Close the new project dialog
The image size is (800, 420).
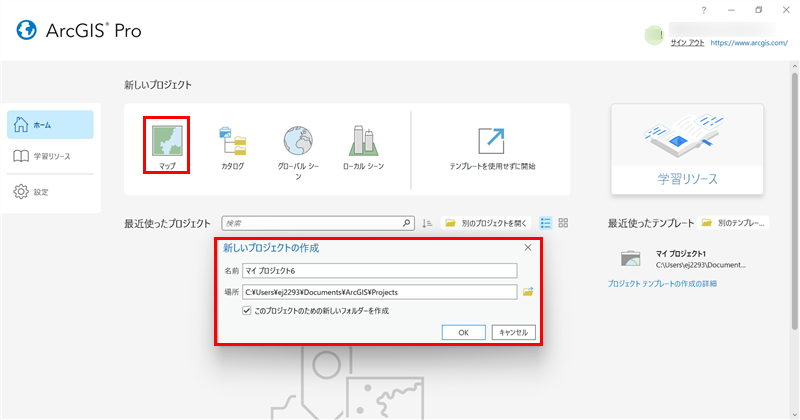click(x=528, y=248)
